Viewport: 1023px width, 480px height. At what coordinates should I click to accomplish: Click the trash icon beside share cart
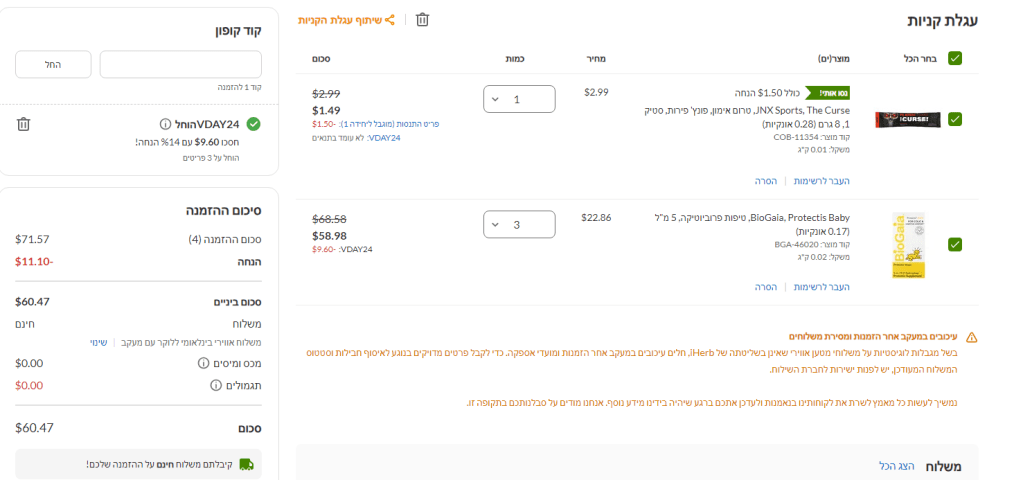tap(422, 20)
